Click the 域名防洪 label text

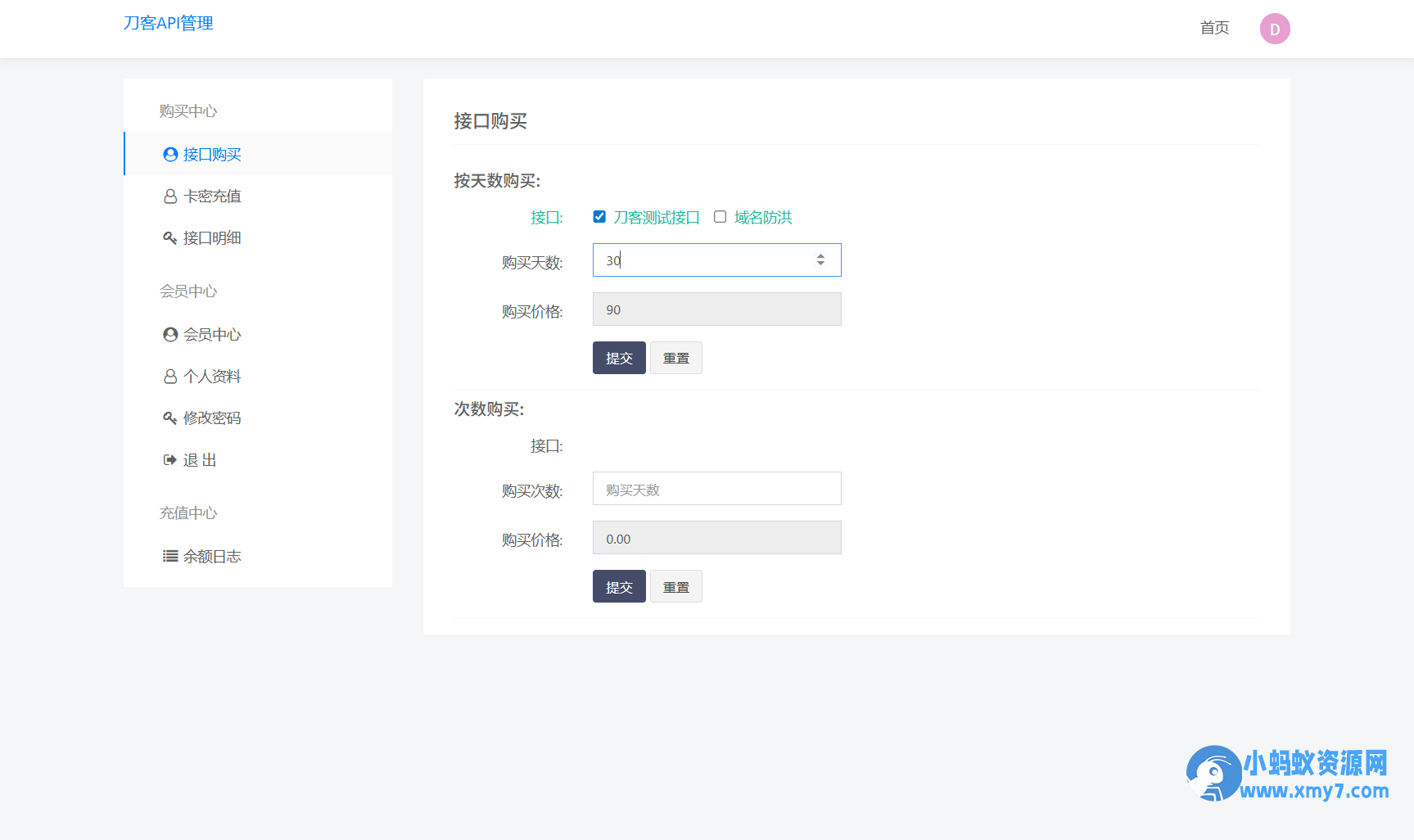pos(763,218)
